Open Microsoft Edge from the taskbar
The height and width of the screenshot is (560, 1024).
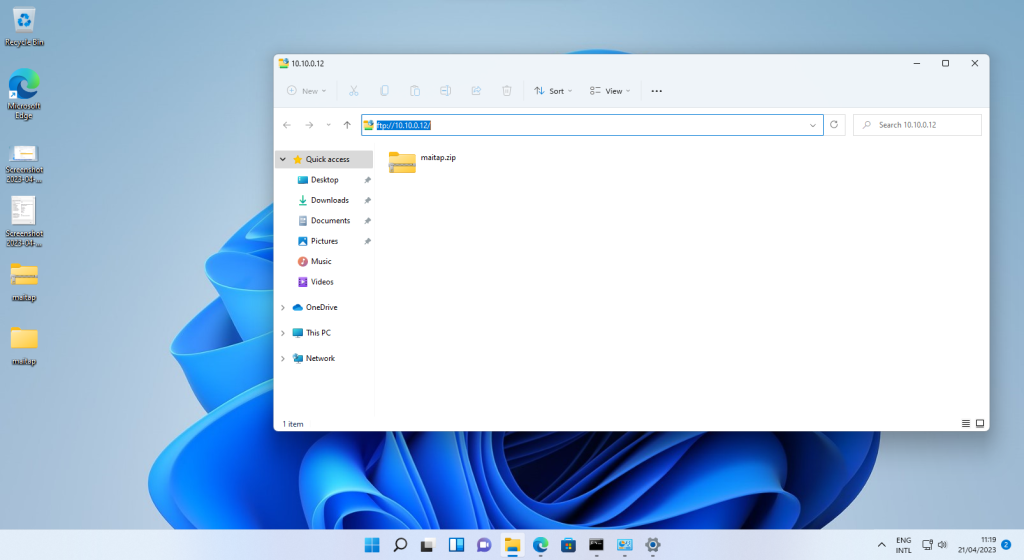(x=540, y=545)
